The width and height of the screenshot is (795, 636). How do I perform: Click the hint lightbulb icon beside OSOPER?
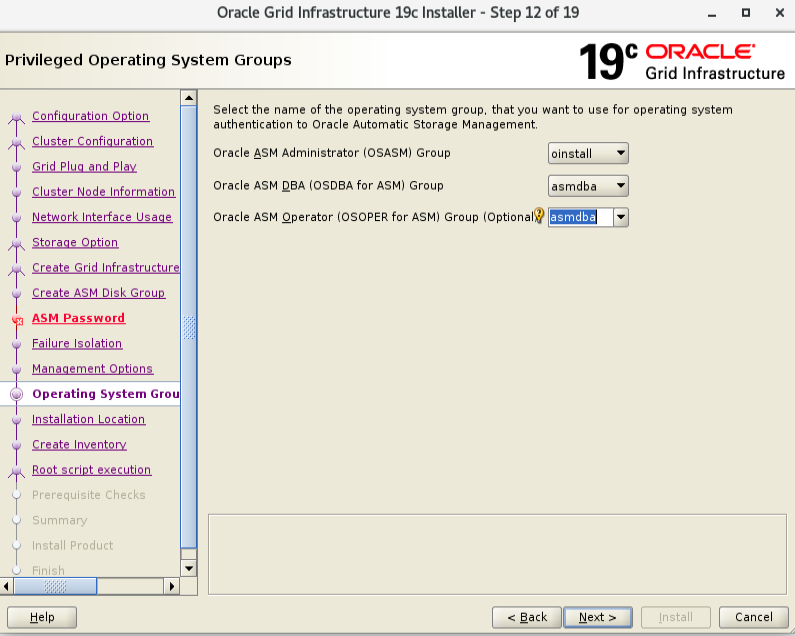539,216
